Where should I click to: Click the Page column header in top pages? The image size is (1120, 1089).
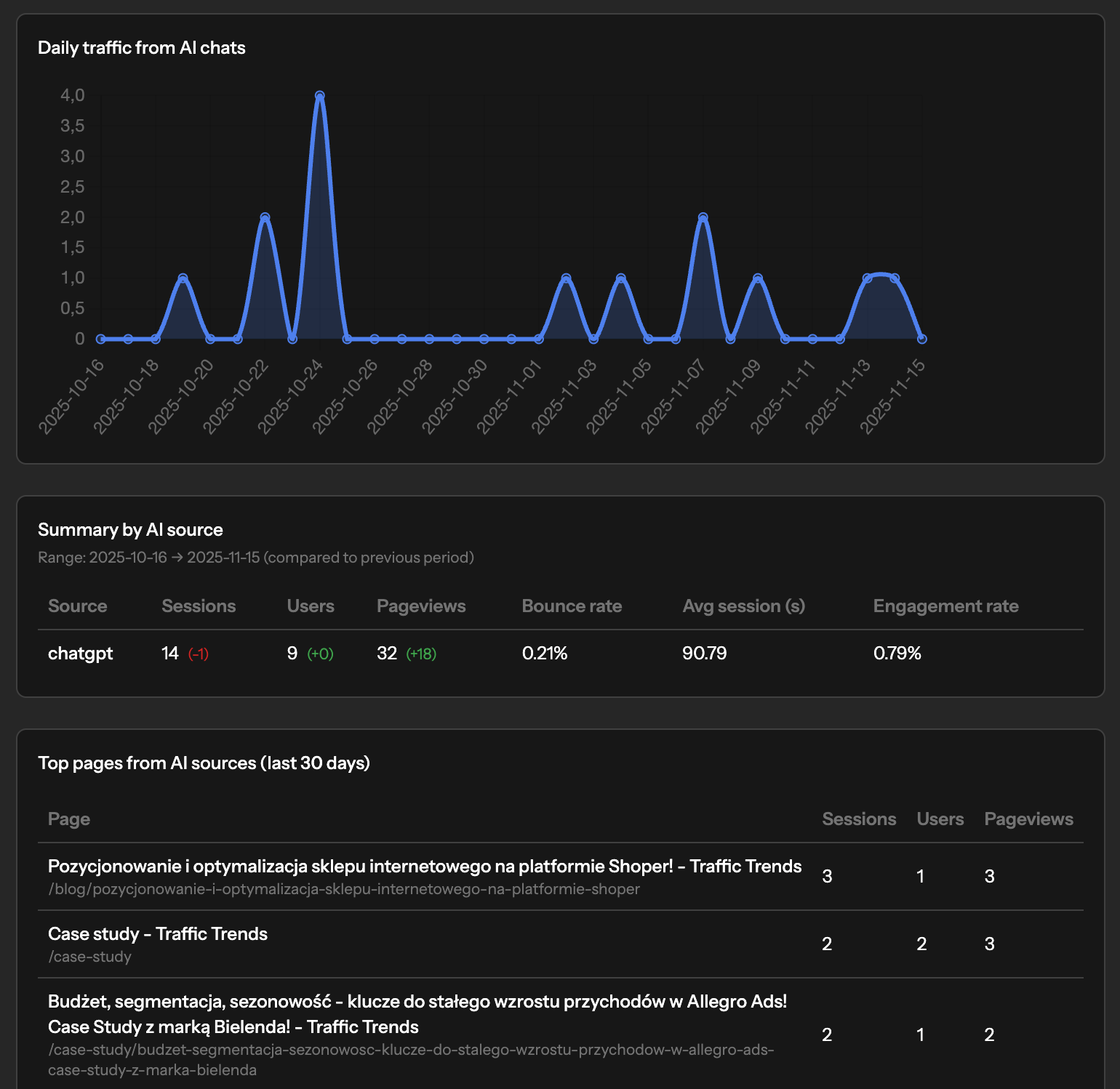[x=69, y=819]
